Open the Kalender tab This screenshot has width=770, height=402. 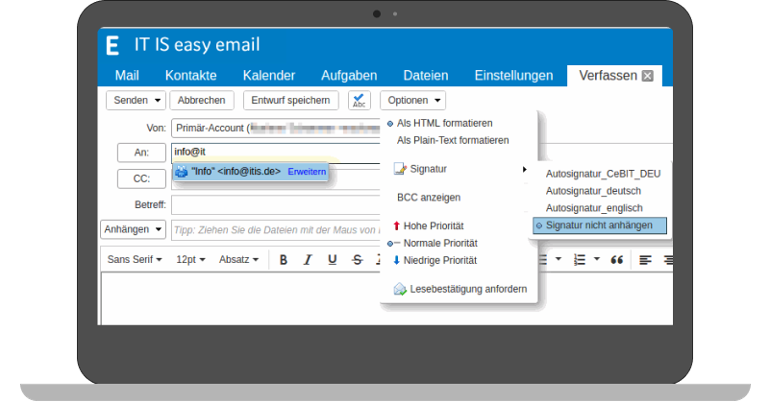[269, 76]
